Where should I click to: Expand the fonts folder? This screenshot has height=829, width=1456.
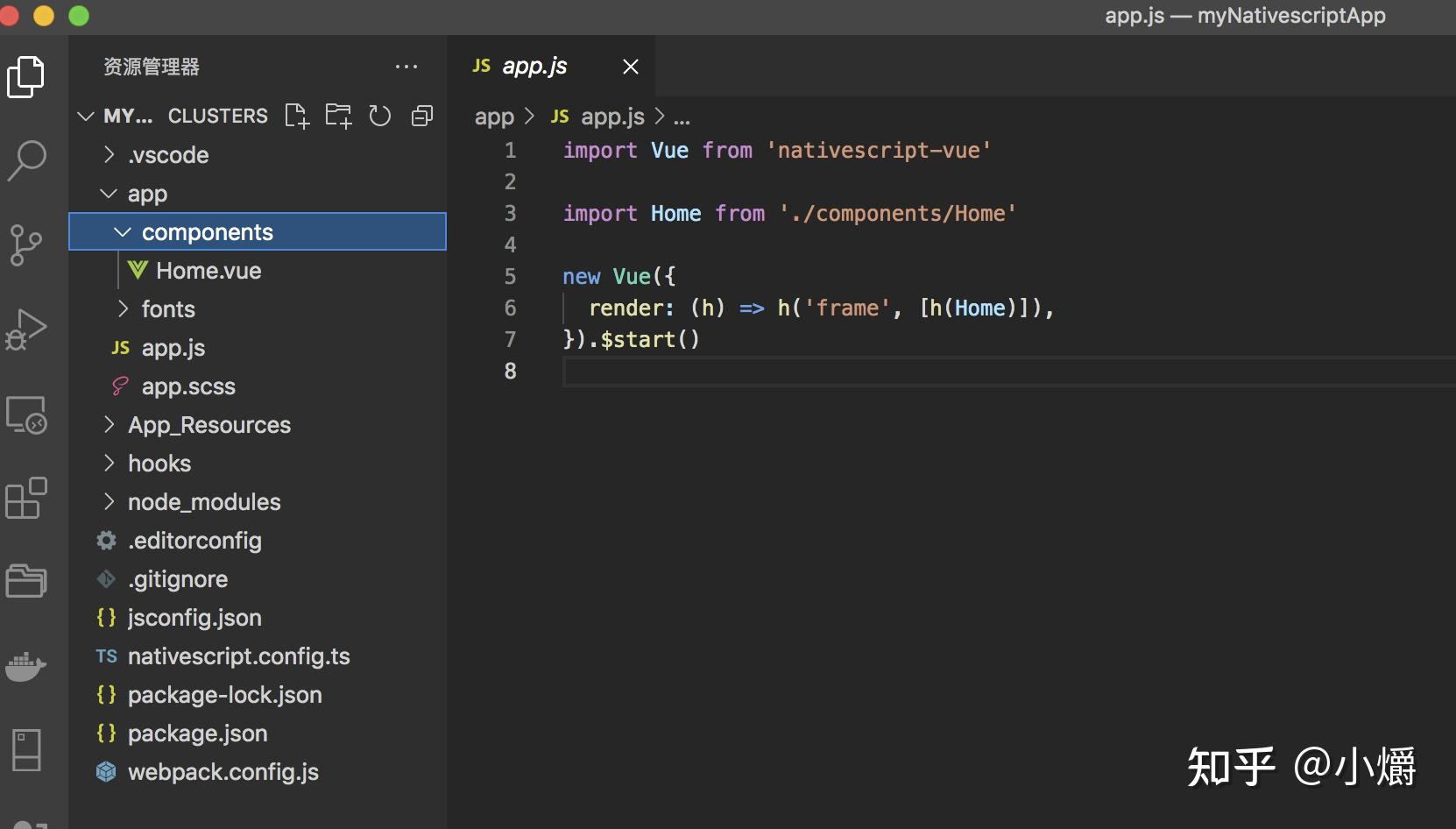point(168,309)
